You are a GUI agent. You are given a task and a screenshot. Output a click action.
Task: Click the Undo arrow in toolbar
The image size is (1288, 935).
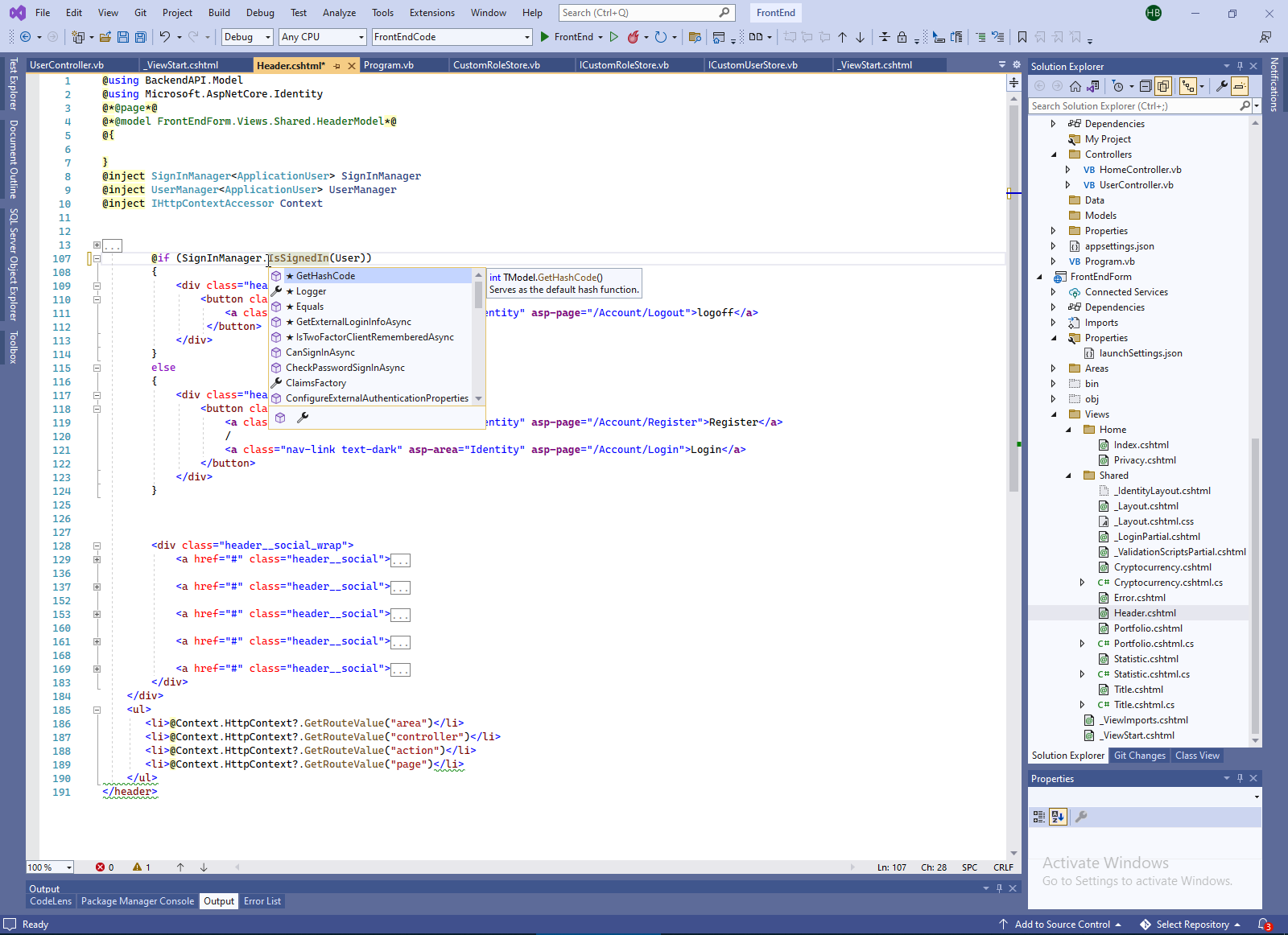pyautogui.click(x=164, y=37)
